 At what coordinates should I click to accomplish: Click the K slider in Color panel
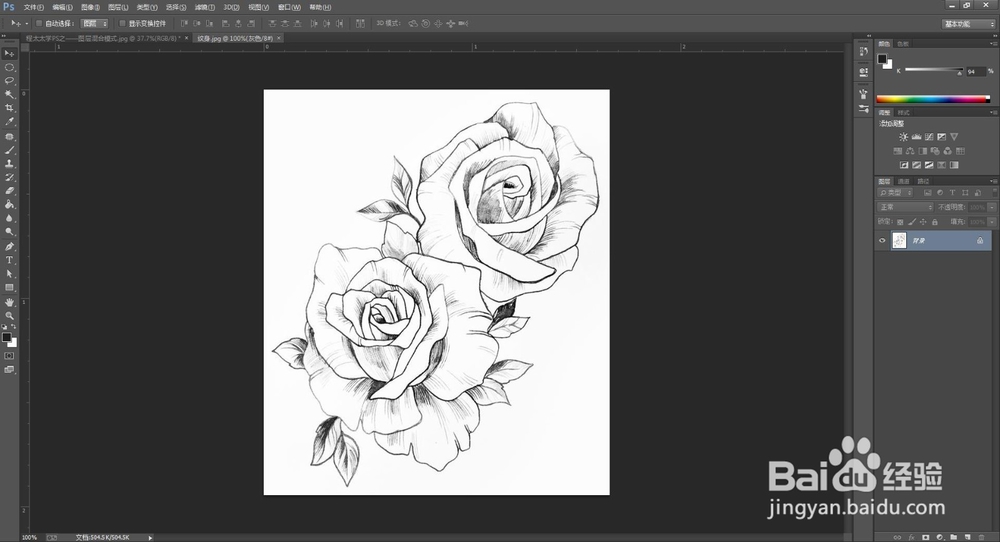click(934, 69)
